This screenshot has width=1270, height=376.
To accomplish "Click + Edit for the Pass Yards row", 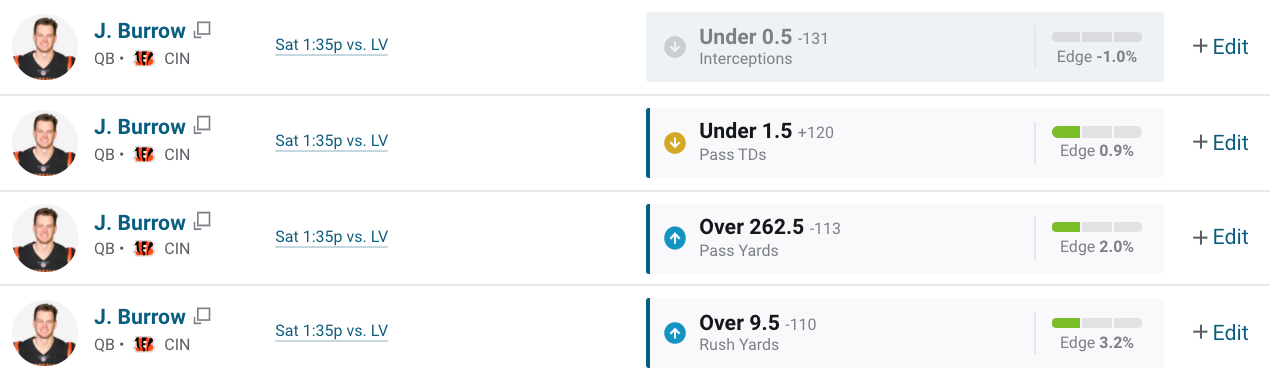I will tap(1220, 237).
